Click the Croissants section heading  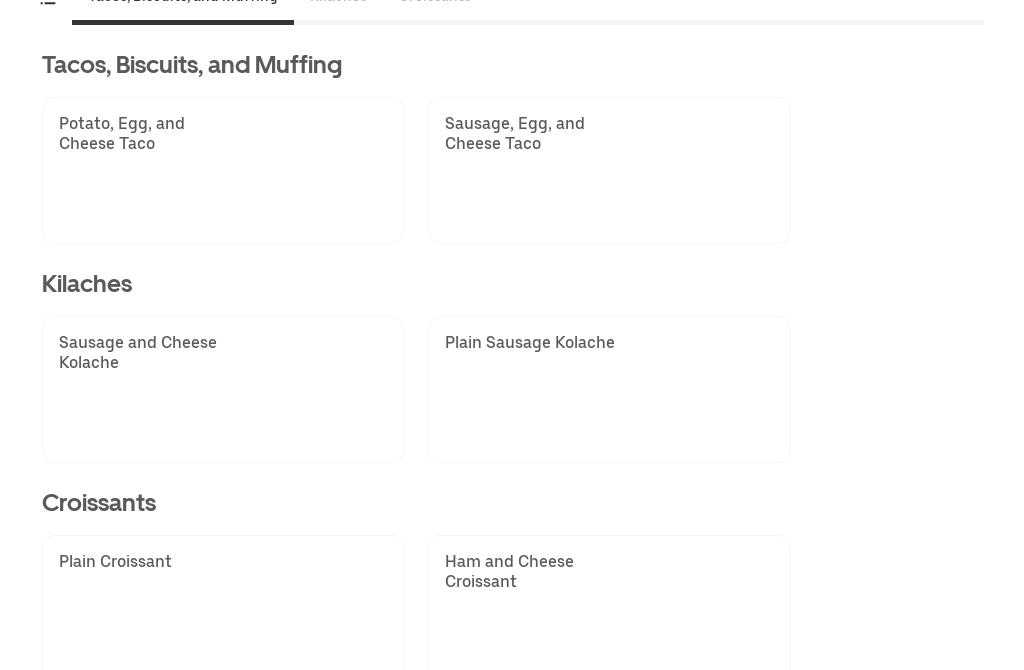coord(99,502)
